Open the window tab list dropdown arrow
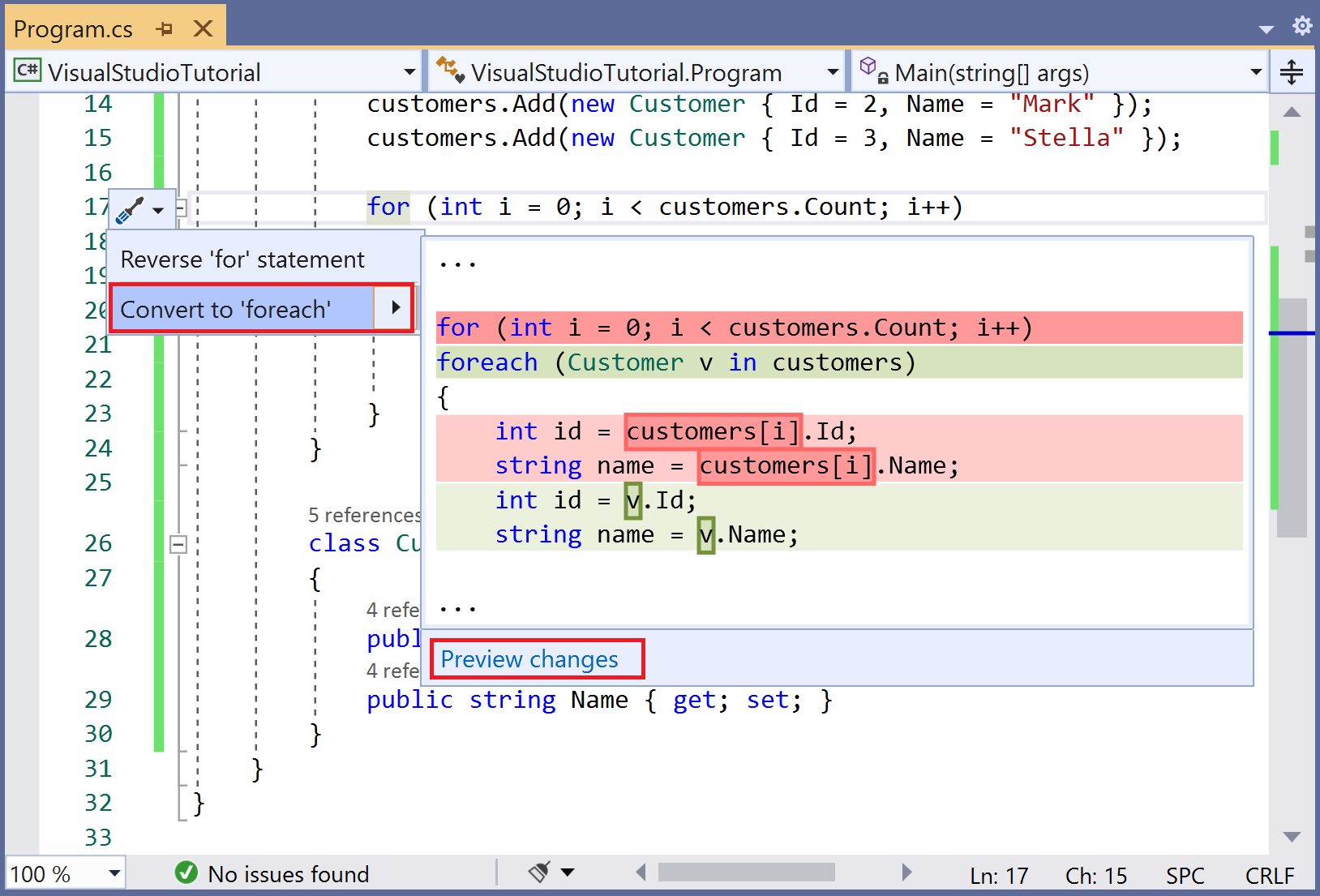The image size is (1320, 896). (1266, 29)
